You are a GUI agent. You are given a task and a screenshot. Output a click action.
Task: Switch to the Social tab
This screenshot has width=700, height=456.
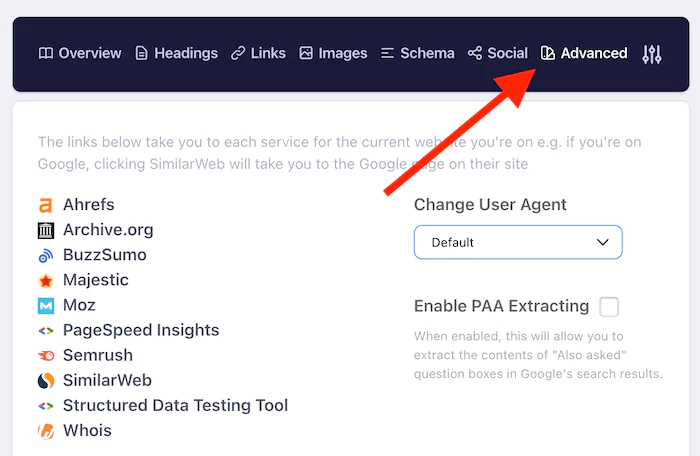tap(498, 54)
